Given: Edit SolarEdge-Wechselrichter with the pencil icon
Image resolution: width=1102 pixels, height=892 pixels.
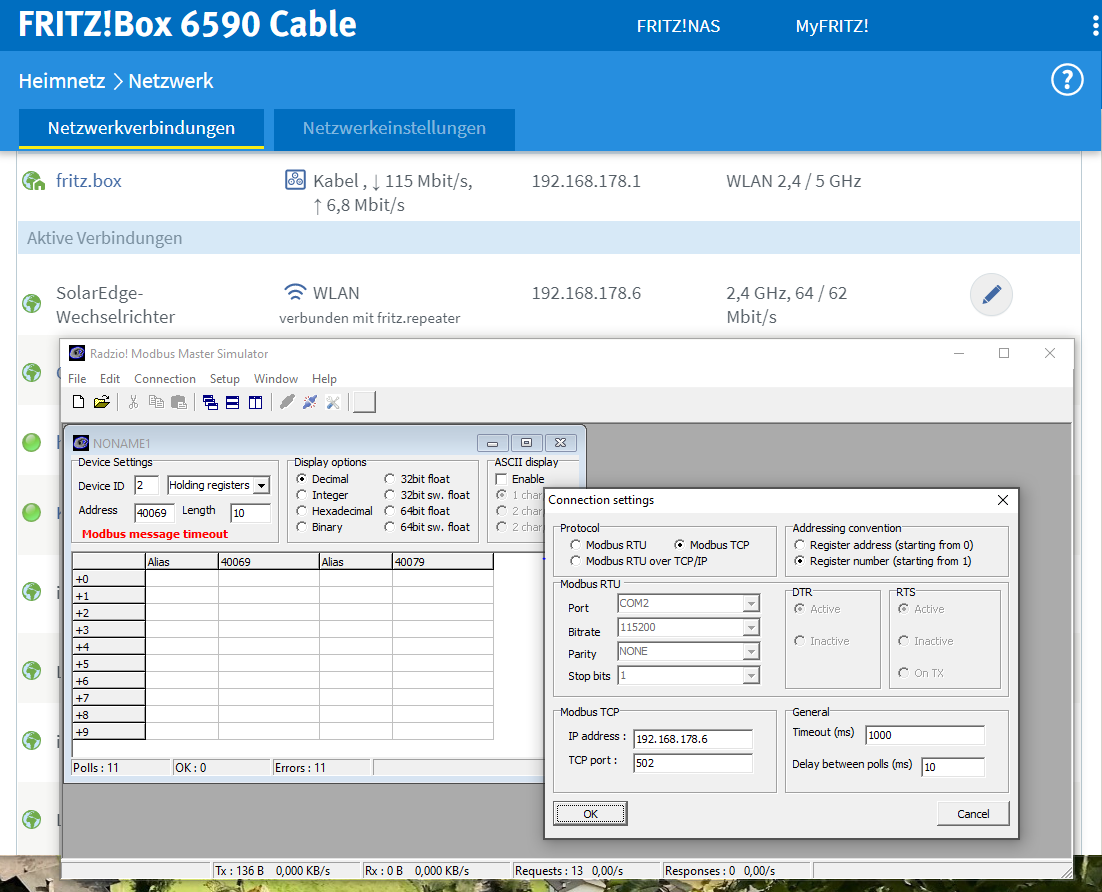Looking at the screenshot, I should [x=991, y=295].
